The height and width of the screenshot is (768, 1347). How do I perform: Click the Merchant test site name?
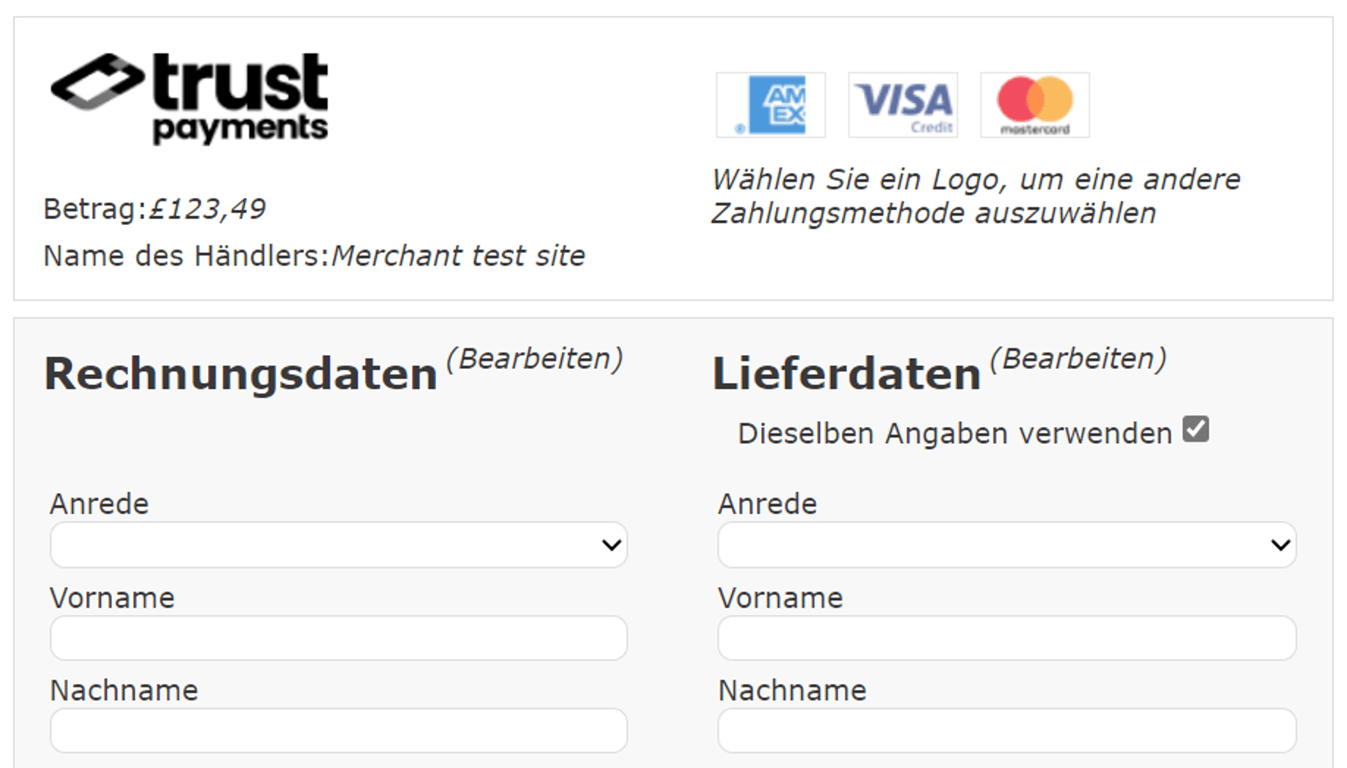tap(458, 256)
